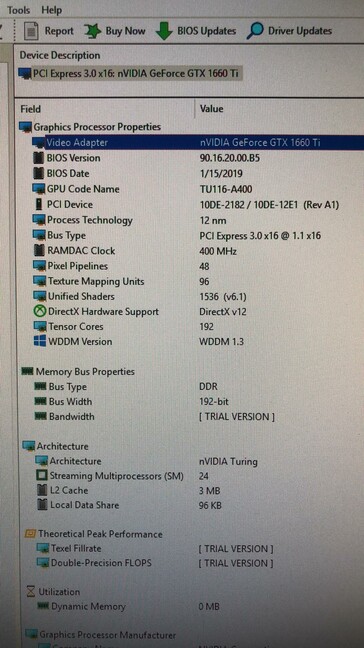Image resolution: width=364 pixels, height=648 pixels.
Task: Click the Bus Type monitor icon under Graphics Processor
Action: point(39,236)
